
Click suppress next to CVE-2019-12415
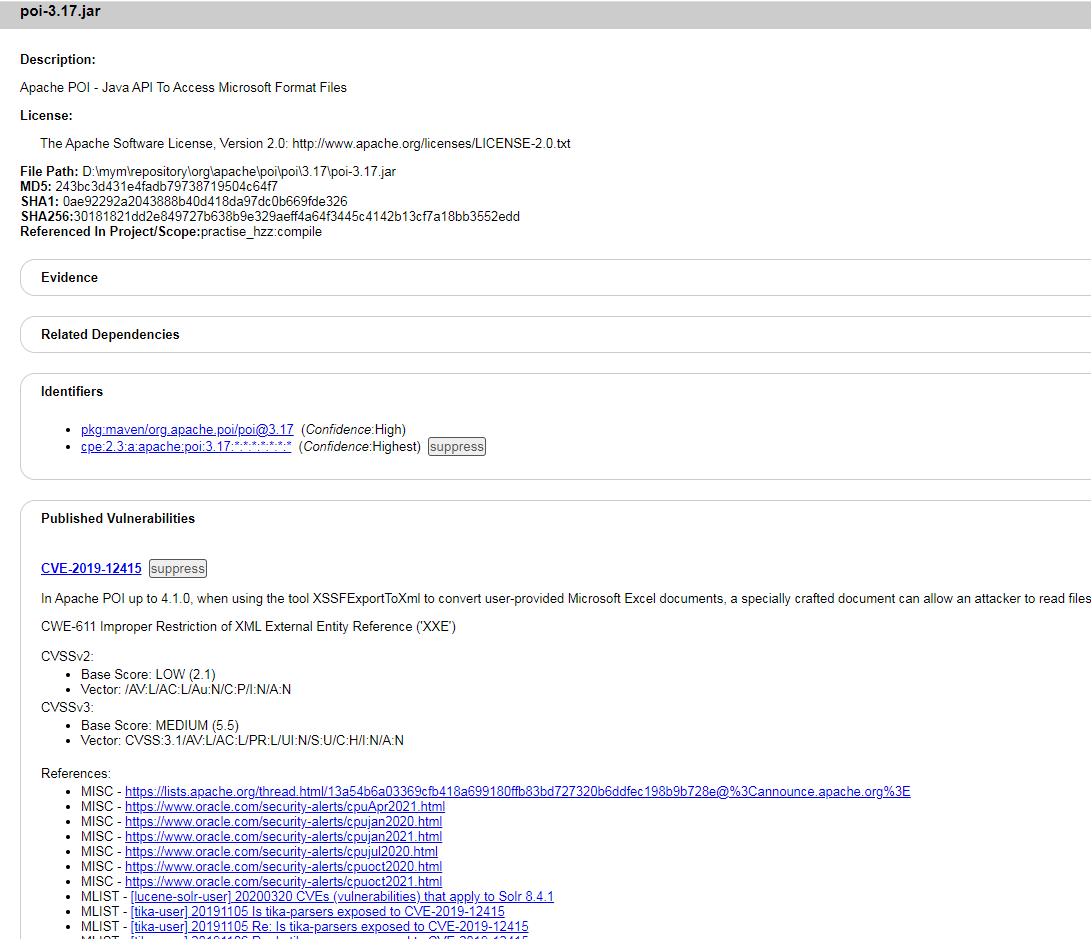[x=177, y=568]
